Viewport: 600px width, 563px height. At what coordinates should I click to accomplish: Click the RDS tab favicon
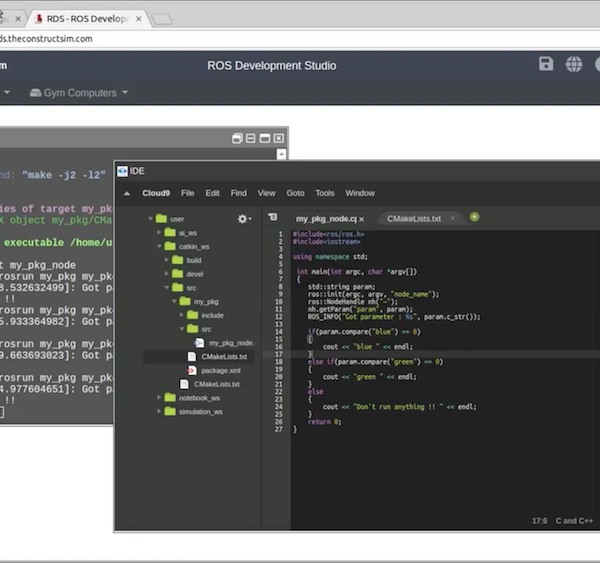tap(39, 18)
